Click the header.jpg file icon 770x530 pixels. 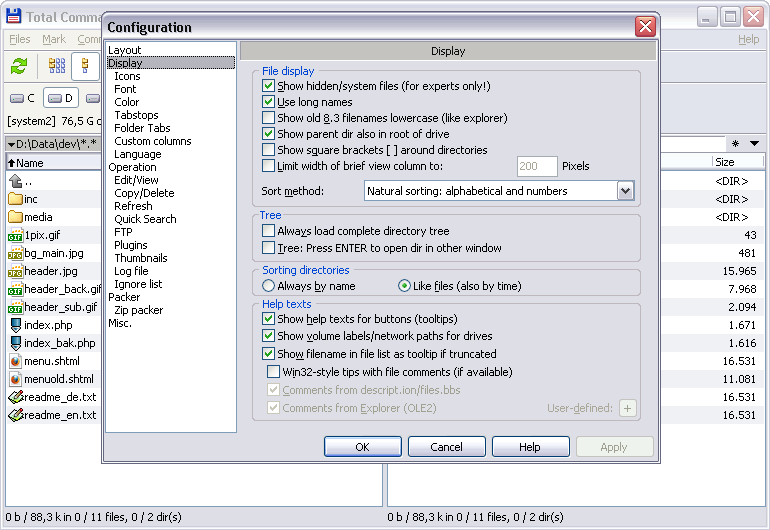(x=16, y=271)
